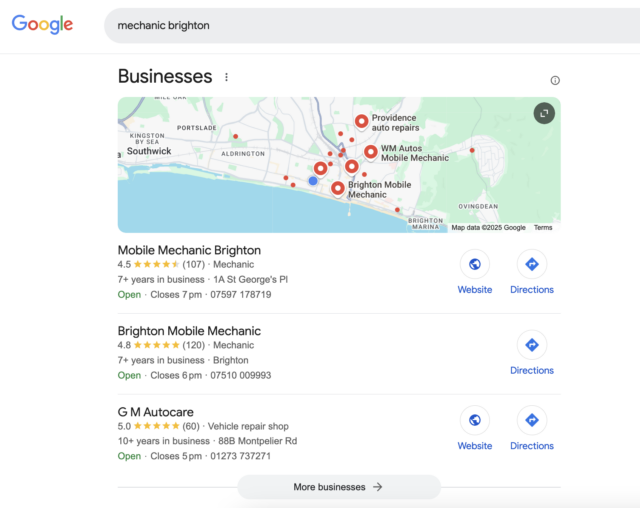Expand the map to full view
Screen dimensions: 640x508
click(x=543, y=114)
